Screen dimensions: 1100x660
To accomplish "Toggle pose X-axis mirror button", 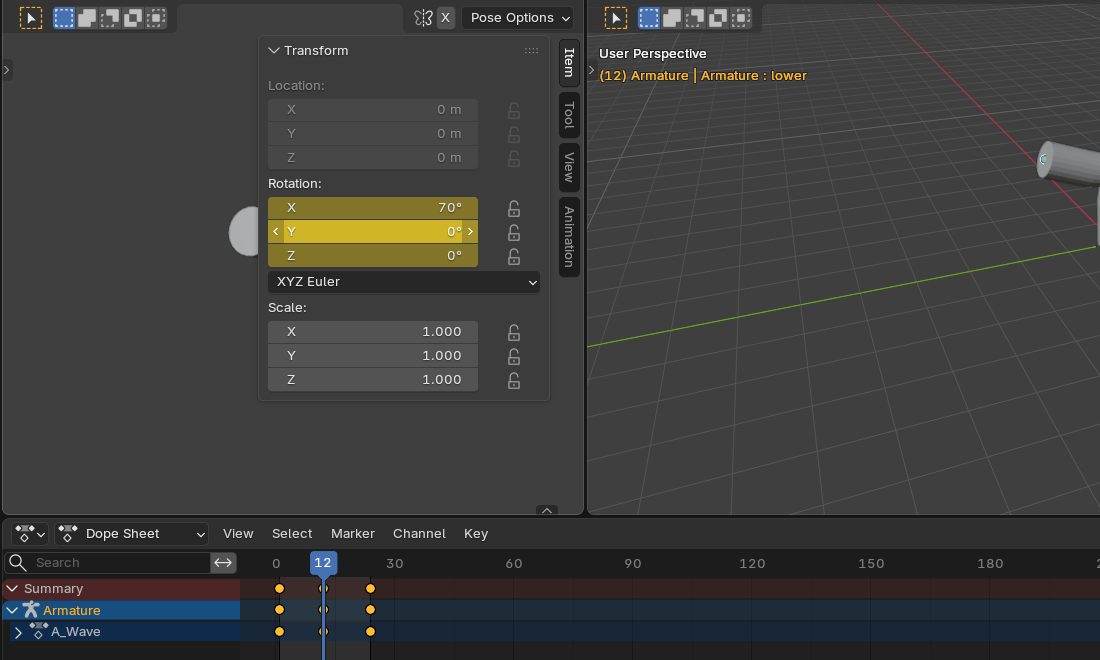I will tap(445, 18).
